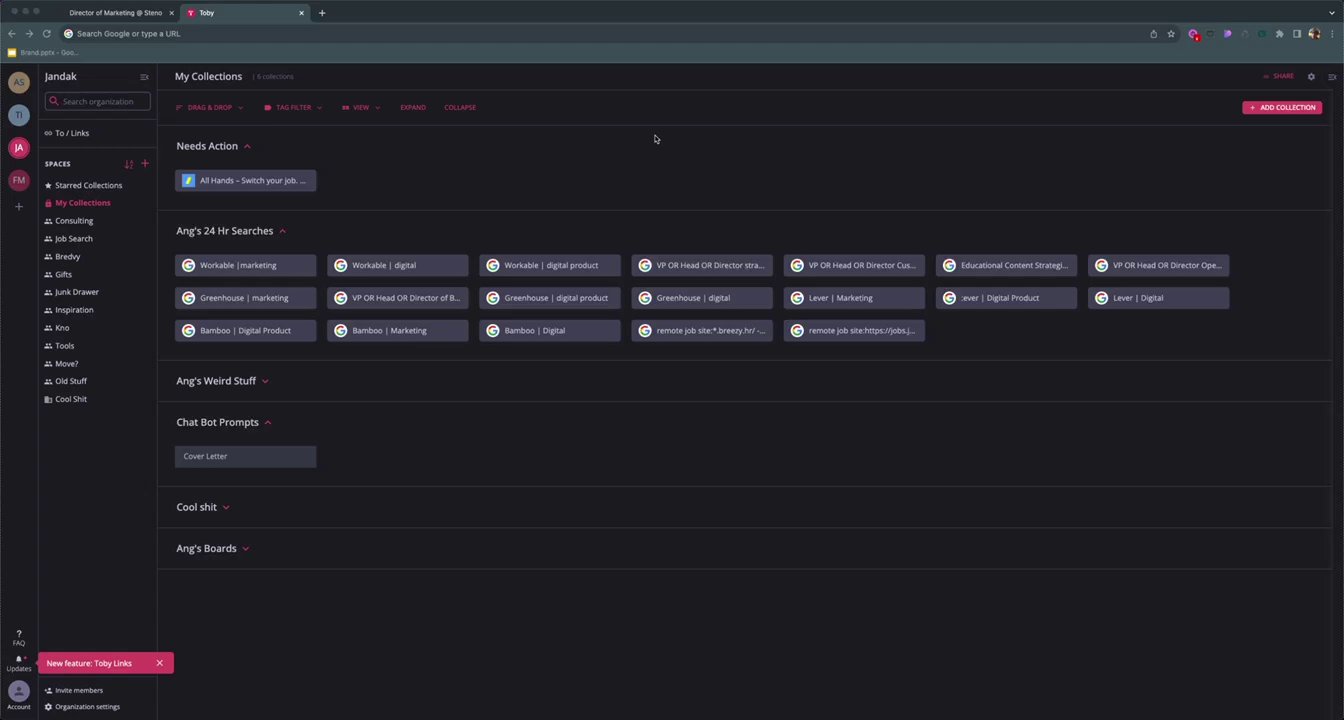Click the browser share page icon
1344x720 pixels.
click(1153, 34)
